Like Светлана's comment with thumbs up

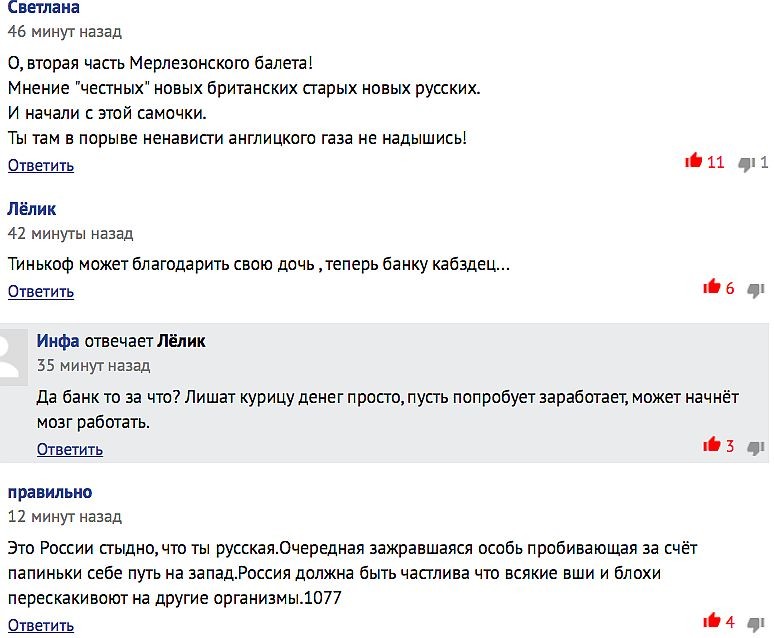tap(693, 161)
